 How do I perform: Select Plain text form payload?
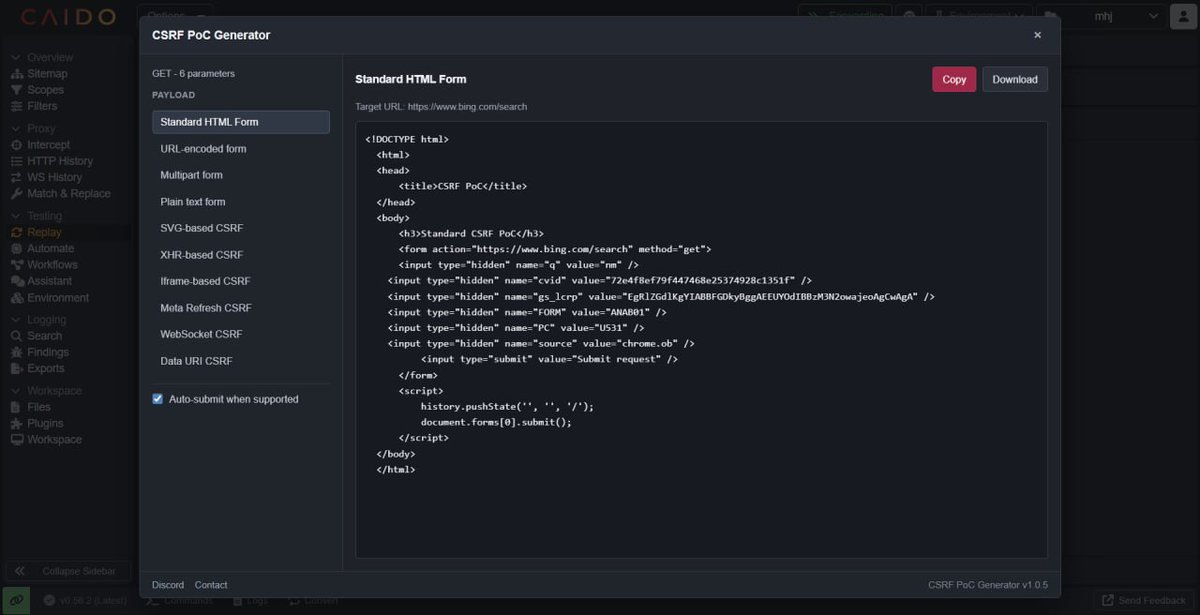[241, 202]
